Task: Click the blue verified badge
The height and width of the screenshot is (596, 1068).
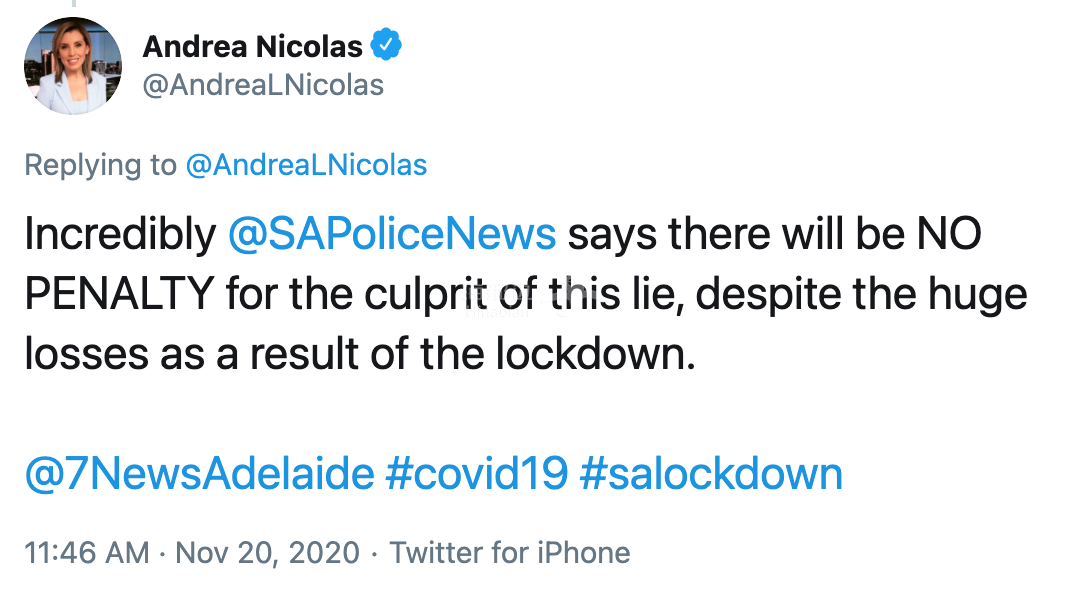Action: [386, 45]
